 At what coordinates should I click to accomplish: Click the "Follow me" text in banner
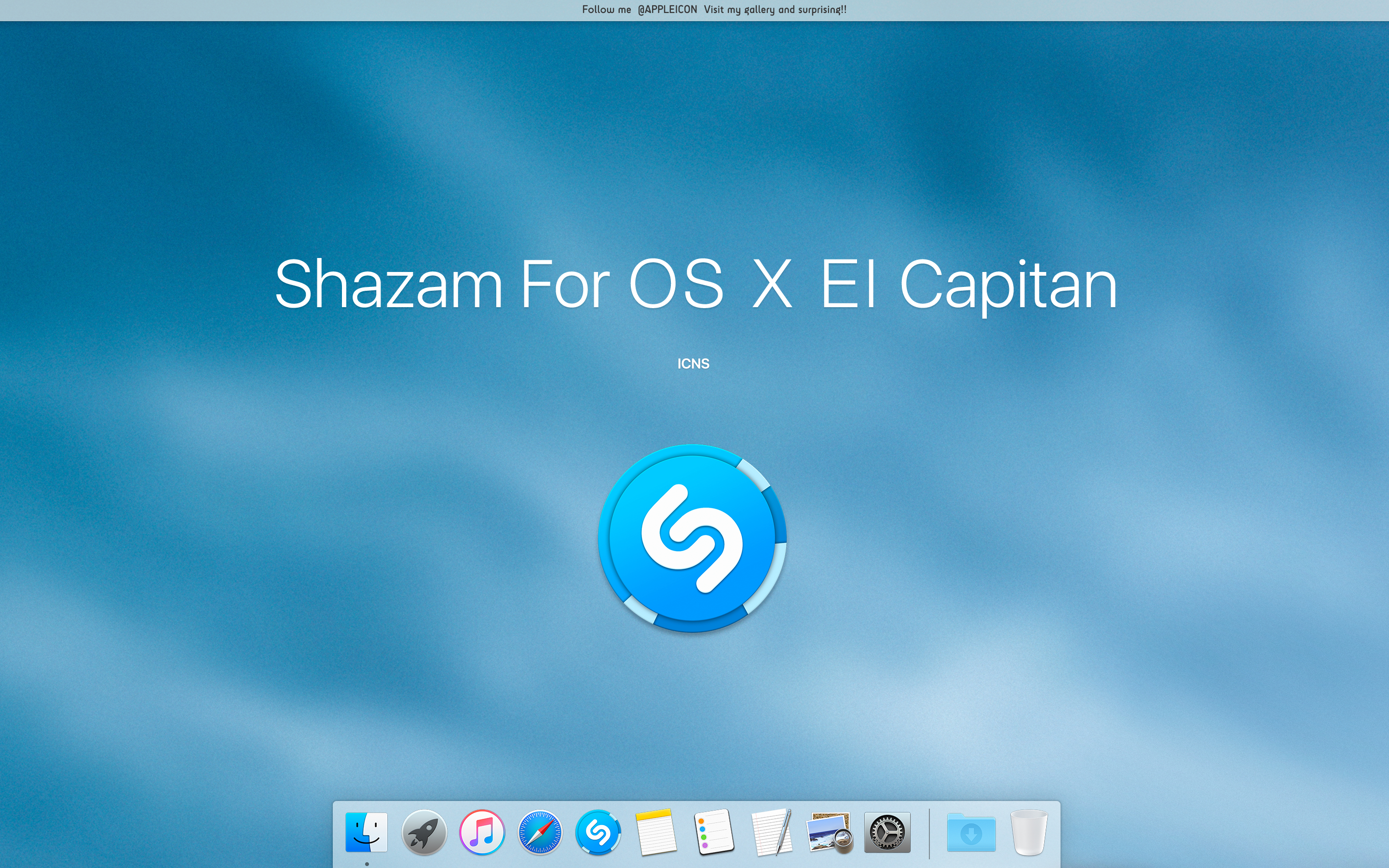pyautogui.click(x=606, y=10)
